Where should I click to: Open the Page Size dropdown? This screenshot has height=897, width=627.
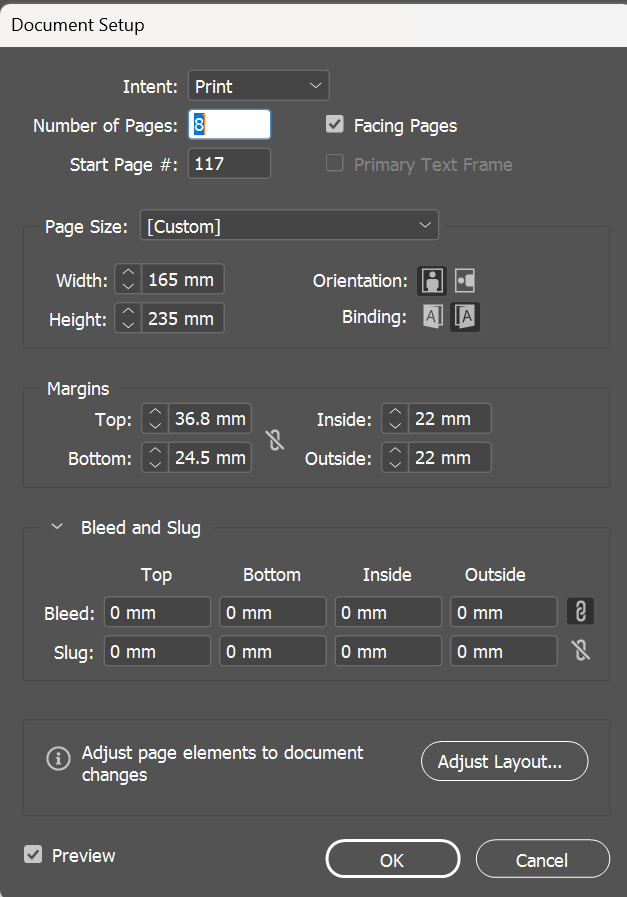coord(289,226)
